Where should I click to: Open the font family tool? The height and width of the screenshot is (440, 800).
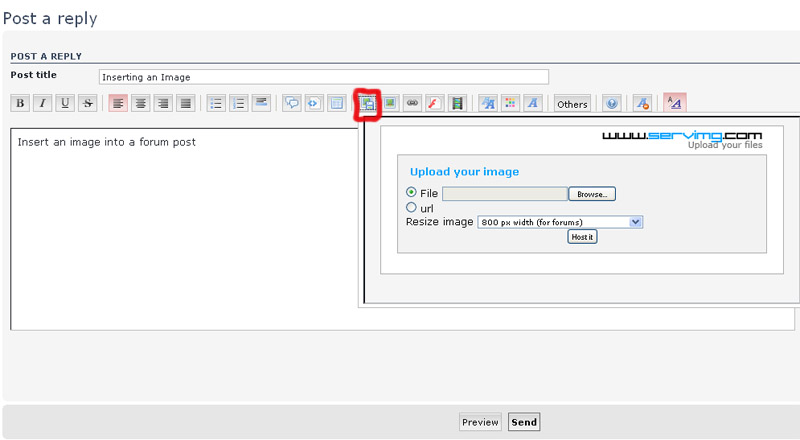(533, 104)
